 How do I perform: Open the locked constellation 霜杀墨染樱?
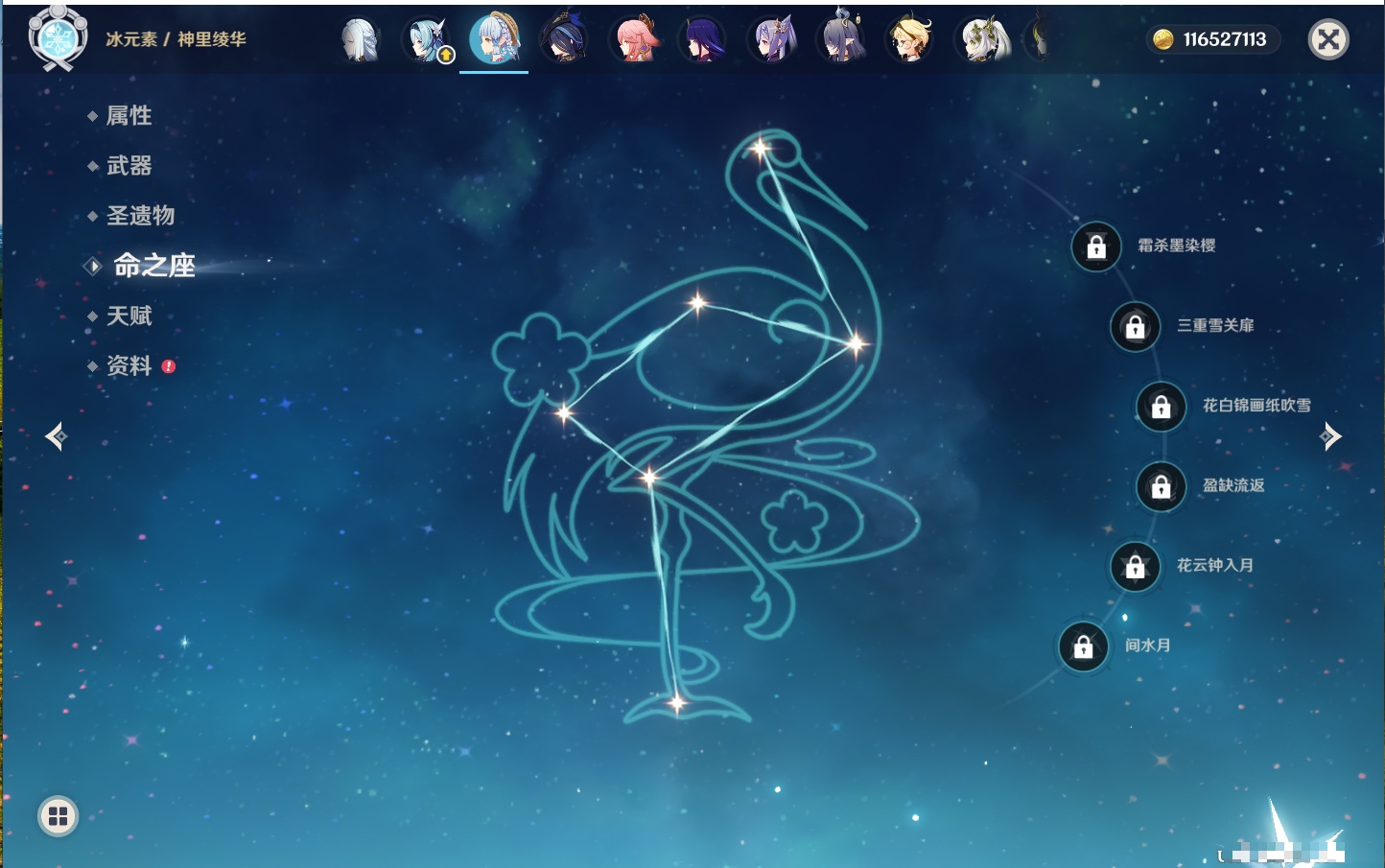[x=1096, y=246]
